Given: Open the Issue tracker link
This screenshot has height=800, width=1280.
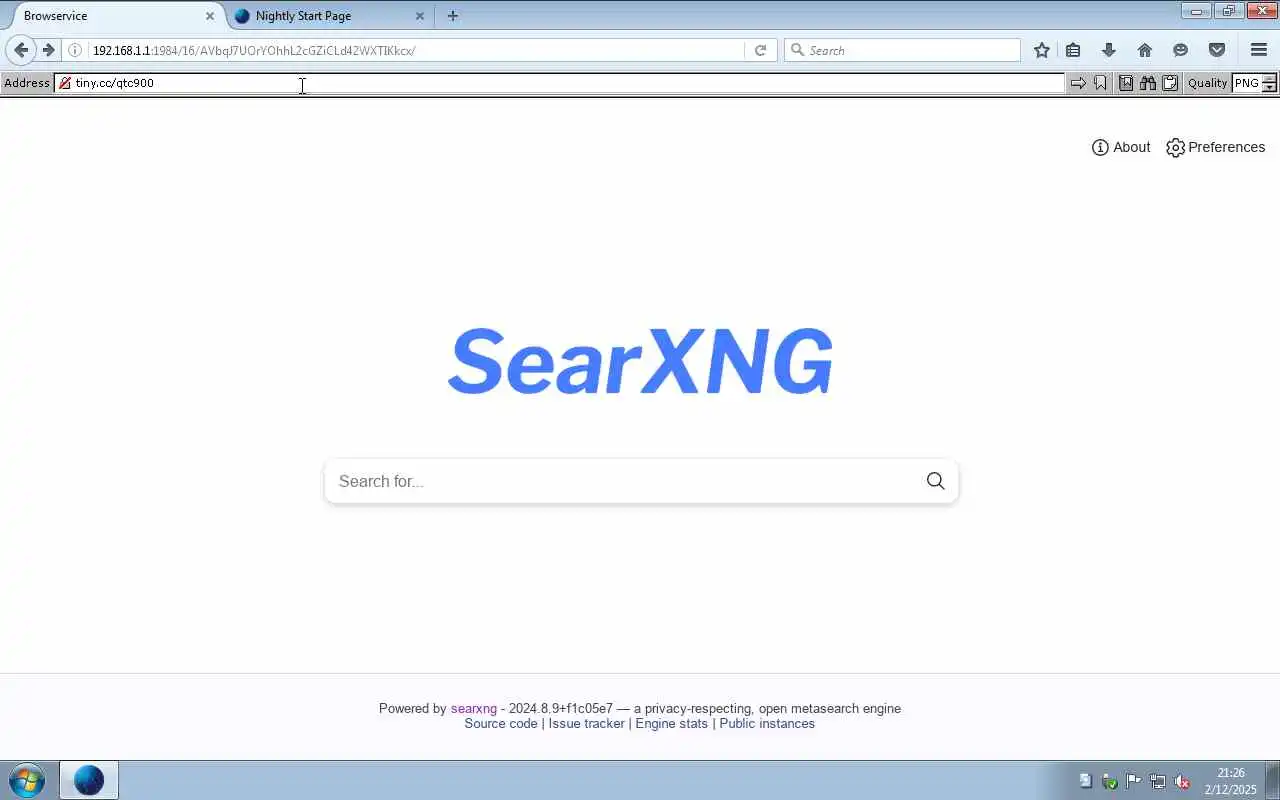Looking at the screenshot, I should point(586,724).
